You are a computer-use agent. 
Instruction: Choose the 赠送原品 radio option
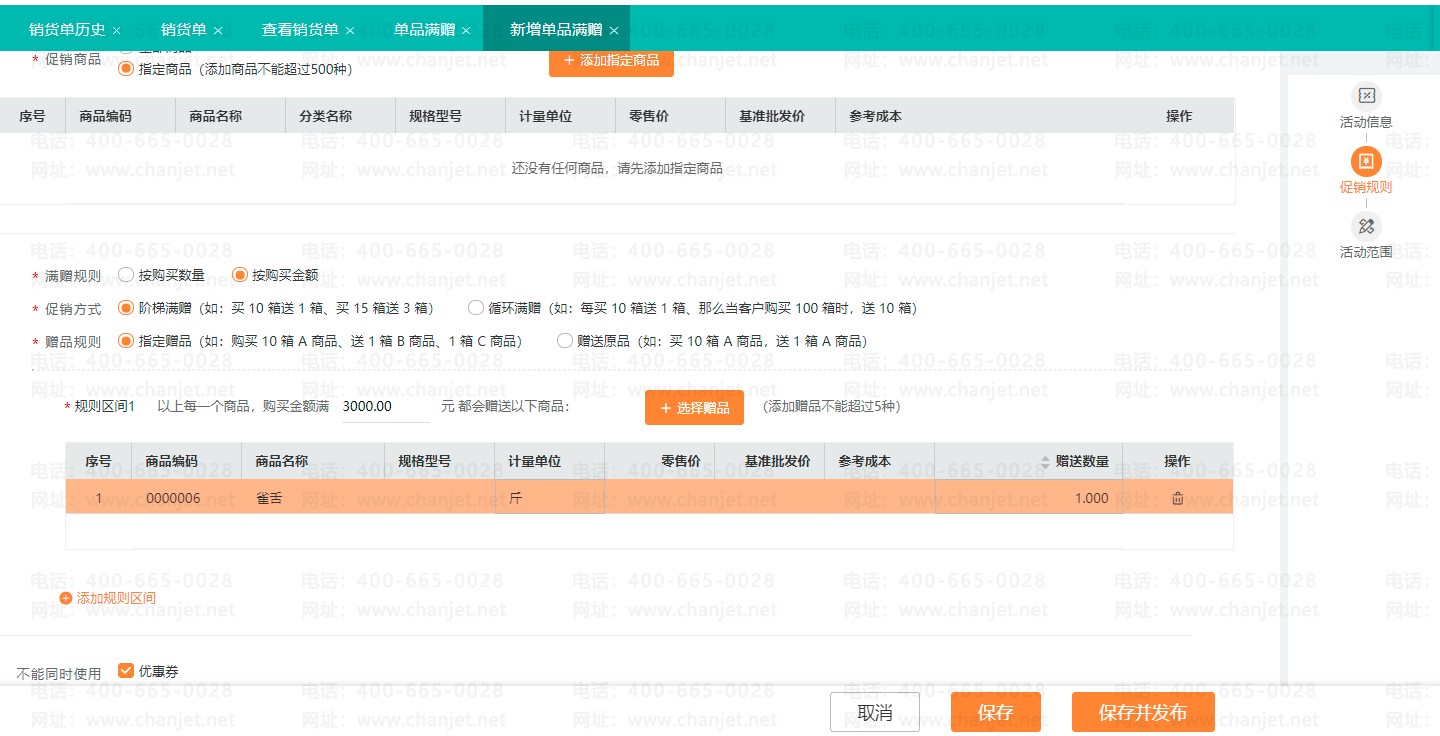[564, 341]
